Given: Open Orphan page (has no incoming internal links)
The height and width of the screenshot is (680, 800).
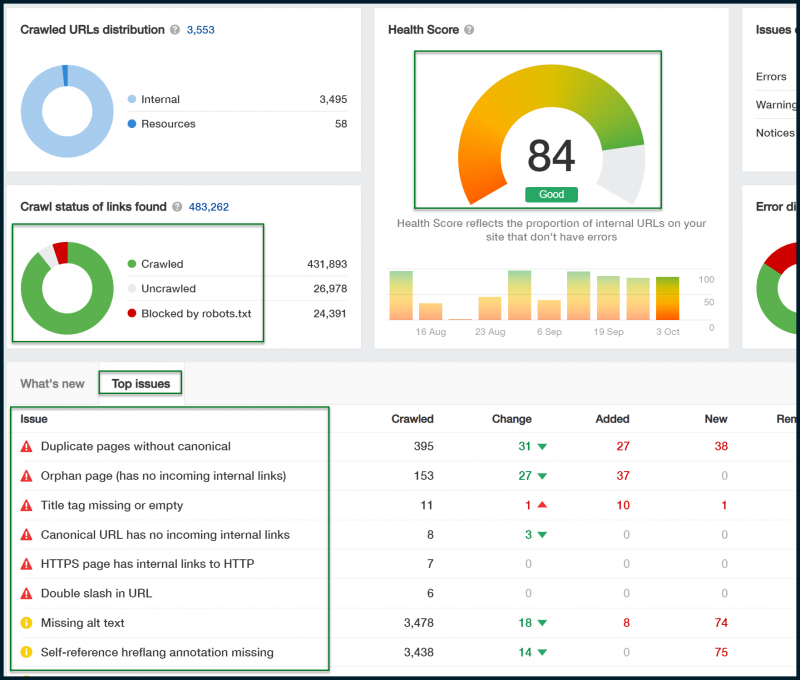Looking at the screenshot, I should point(163,476).
